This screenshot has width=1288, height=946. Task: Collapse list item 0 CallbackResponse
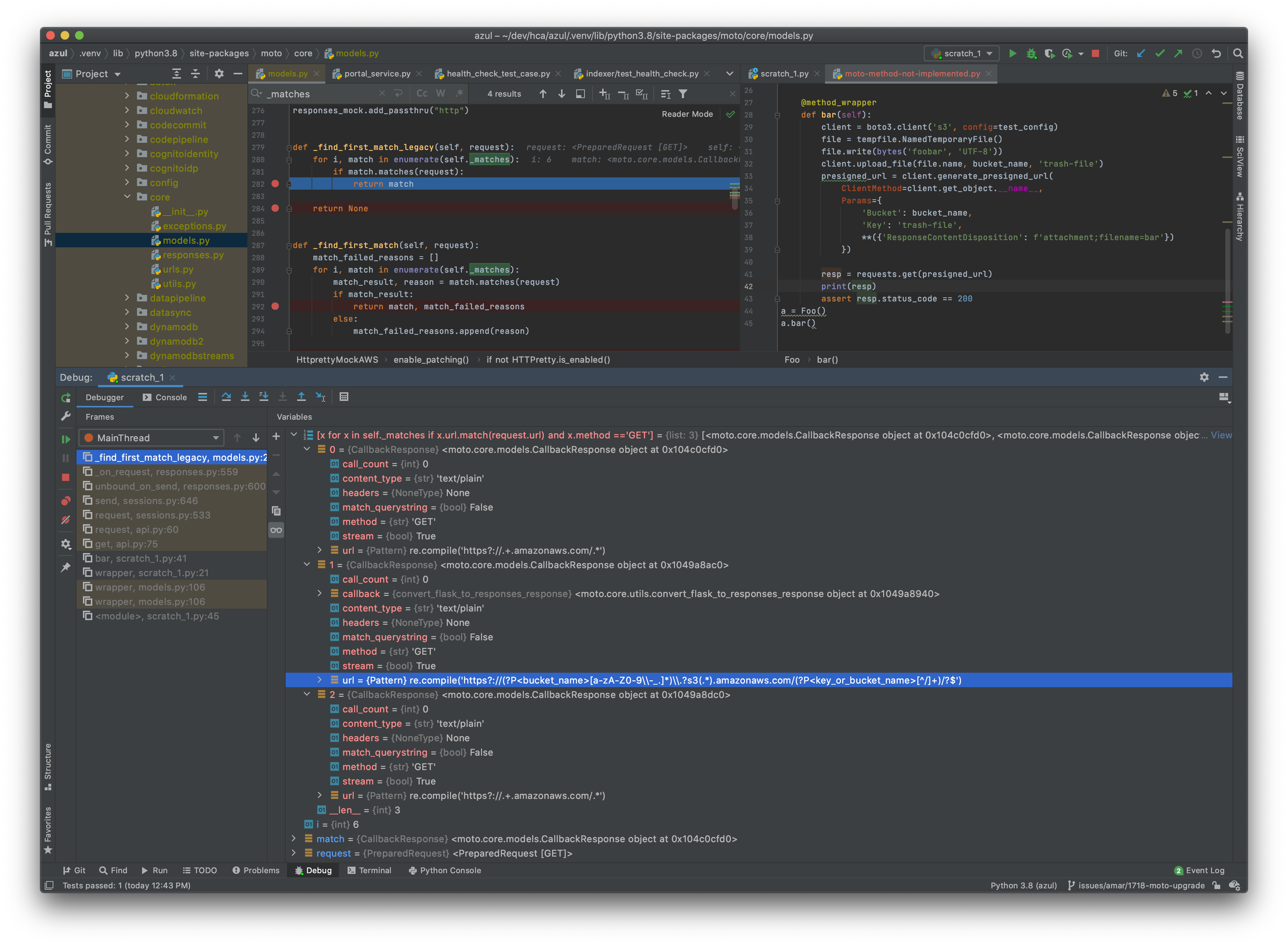[x=307, y=449]
